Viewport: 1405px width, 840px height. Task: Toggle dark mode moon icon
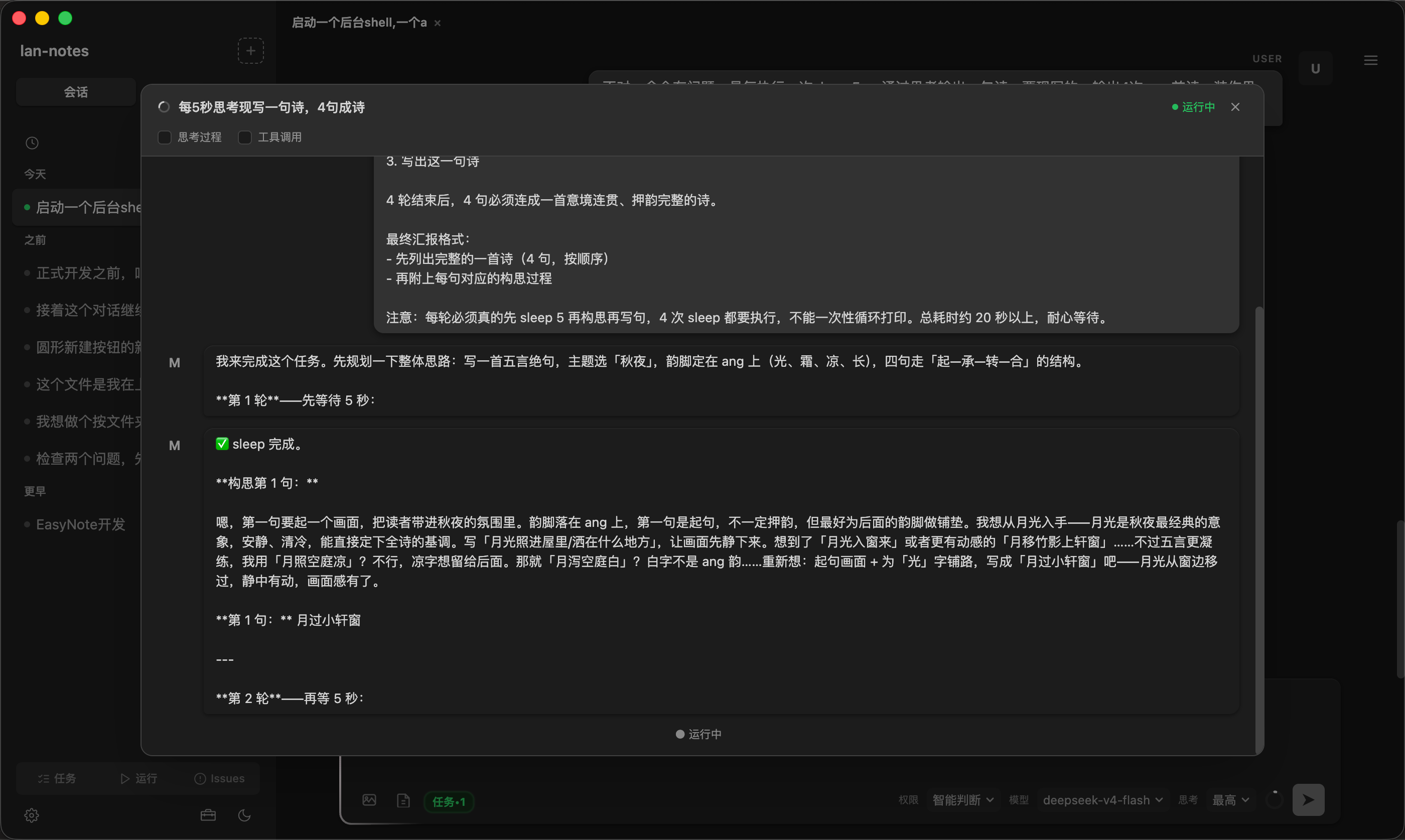244,815
